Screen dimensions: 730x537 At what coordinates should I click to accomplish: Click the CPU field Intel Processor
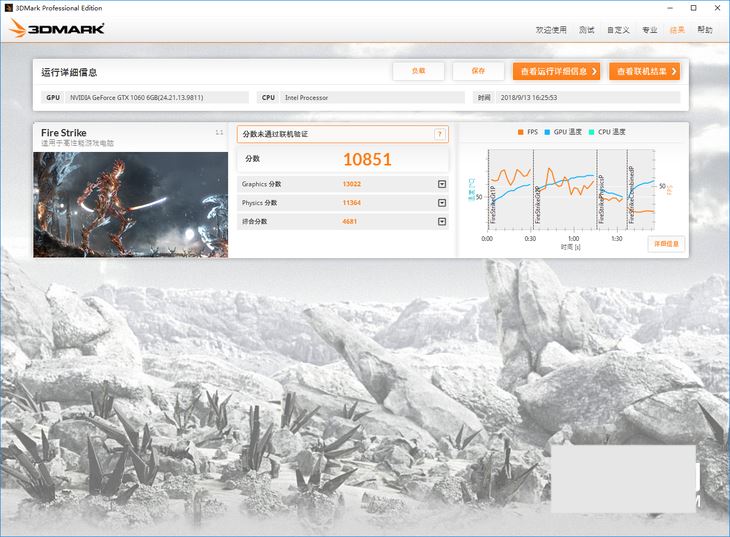(373, 97)
